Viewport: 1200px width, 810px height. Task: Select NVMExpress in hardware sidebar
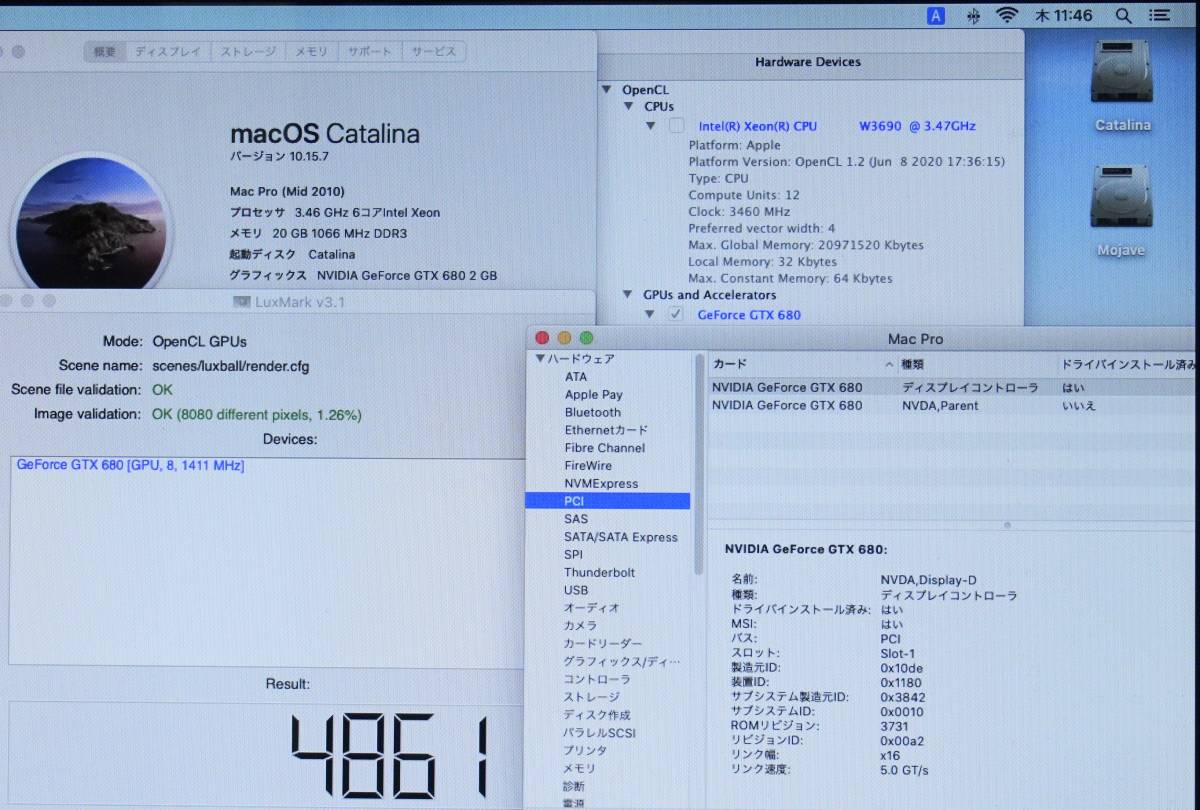tap(601, 484)
